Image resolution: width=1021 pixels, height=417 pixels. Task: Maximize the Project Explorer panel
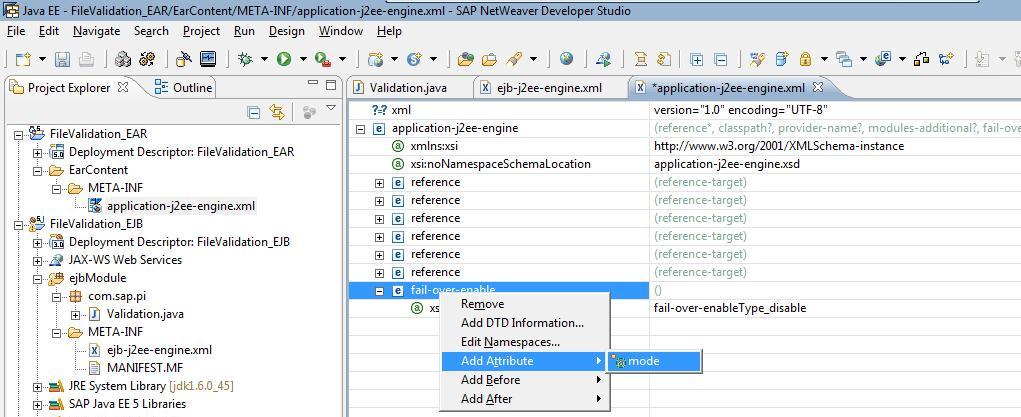point(331,85)
